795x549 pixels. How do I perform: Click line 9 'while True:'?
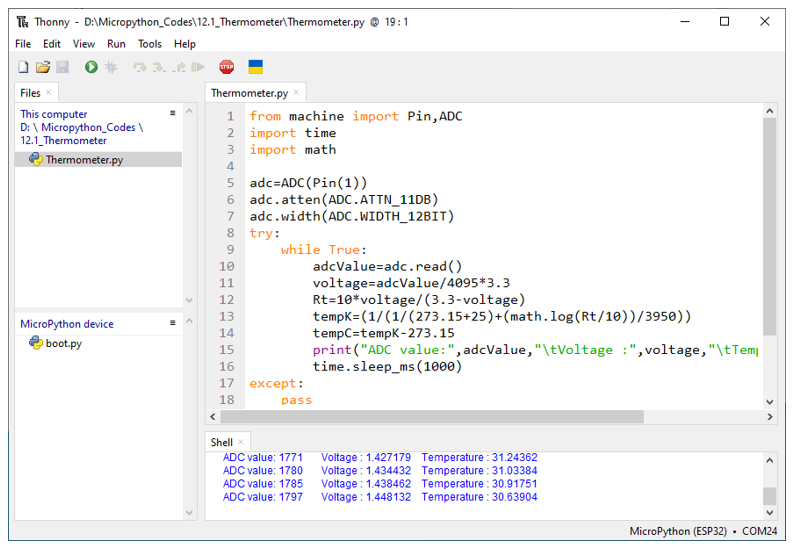click(x=323, y=250)
